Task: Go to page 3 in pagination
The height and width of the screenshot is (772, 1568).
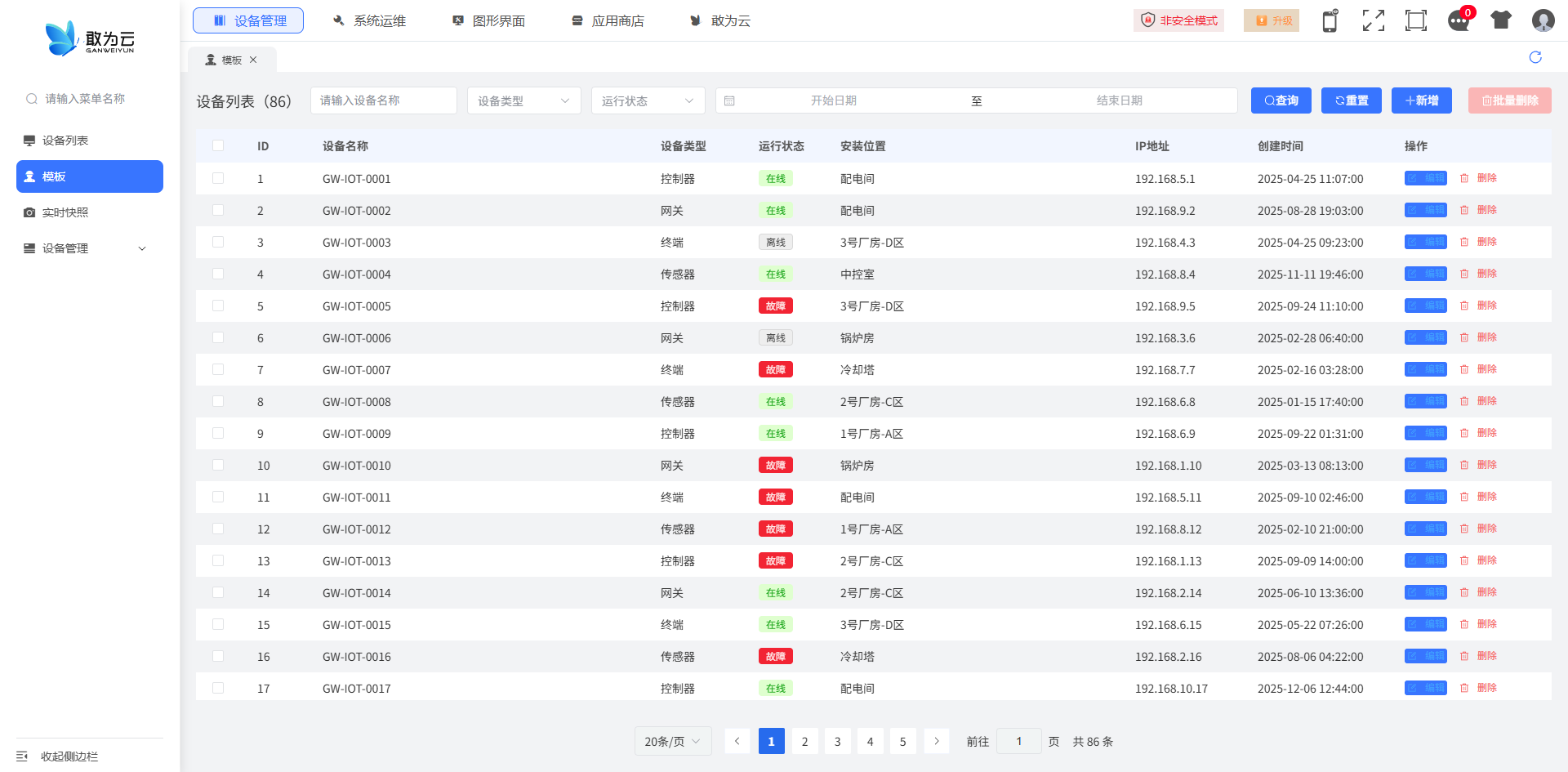Action: [837, 741]
